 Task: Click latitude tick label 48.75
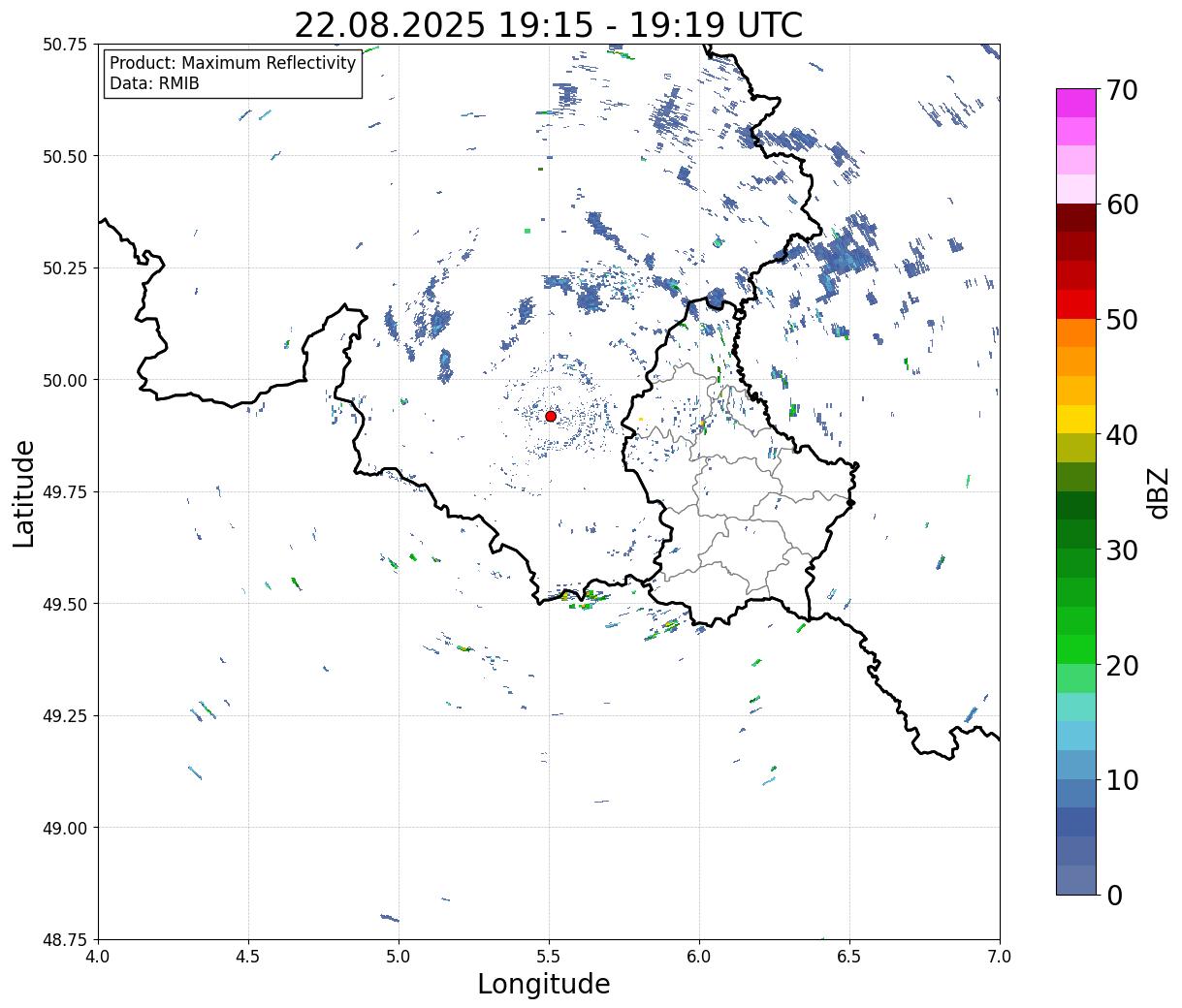point(65,939)
